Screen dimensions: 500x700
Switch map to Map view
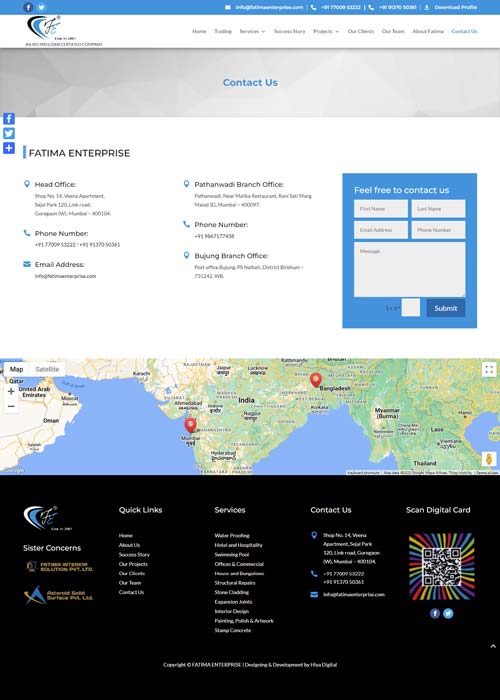[17, 369]
